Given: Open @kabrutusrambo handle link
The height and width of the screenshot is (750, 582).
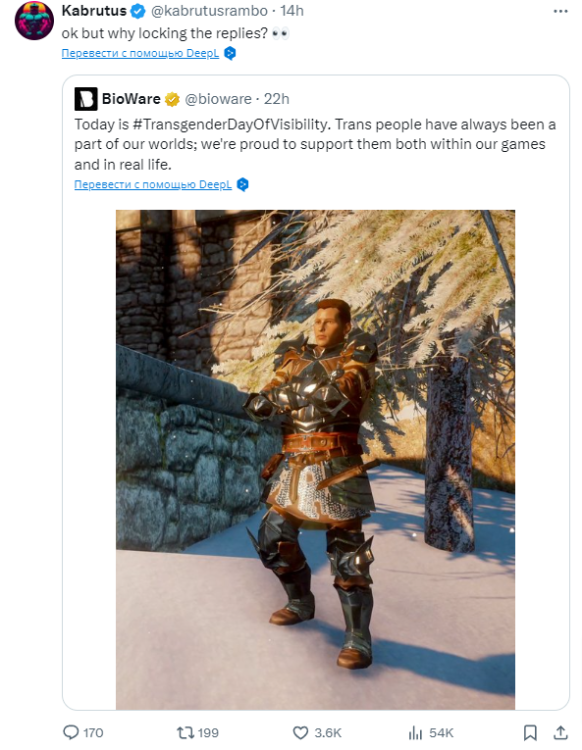Looking at the screenshot, I should 209,11.
